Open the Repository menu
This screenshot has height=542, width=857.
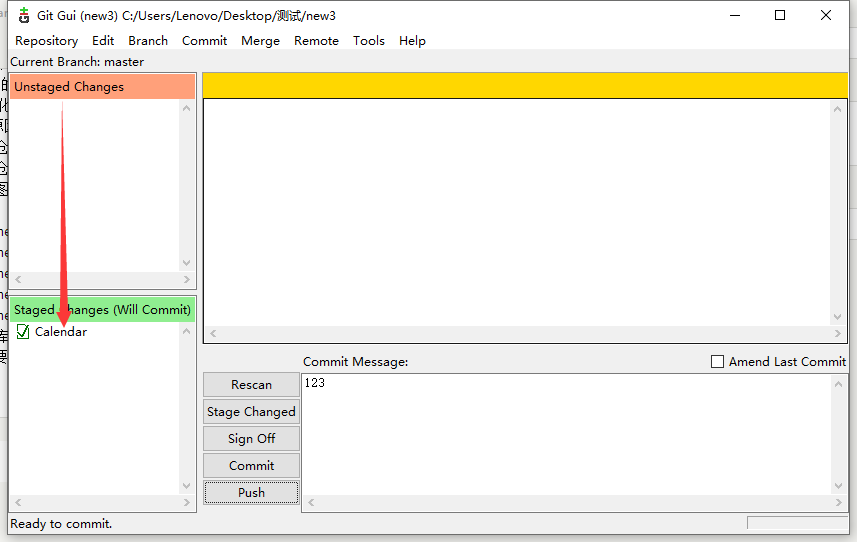pos(46,41)
